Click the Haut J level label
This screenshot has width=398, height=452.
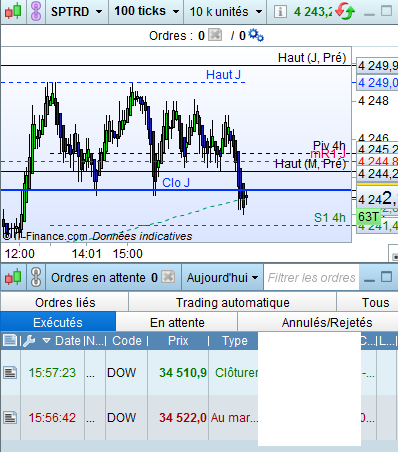point(223,75)
